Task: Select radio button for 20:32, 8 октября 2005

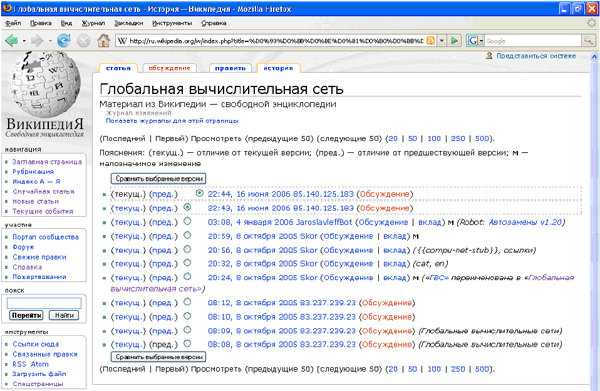Action: (x=187, y=263)
